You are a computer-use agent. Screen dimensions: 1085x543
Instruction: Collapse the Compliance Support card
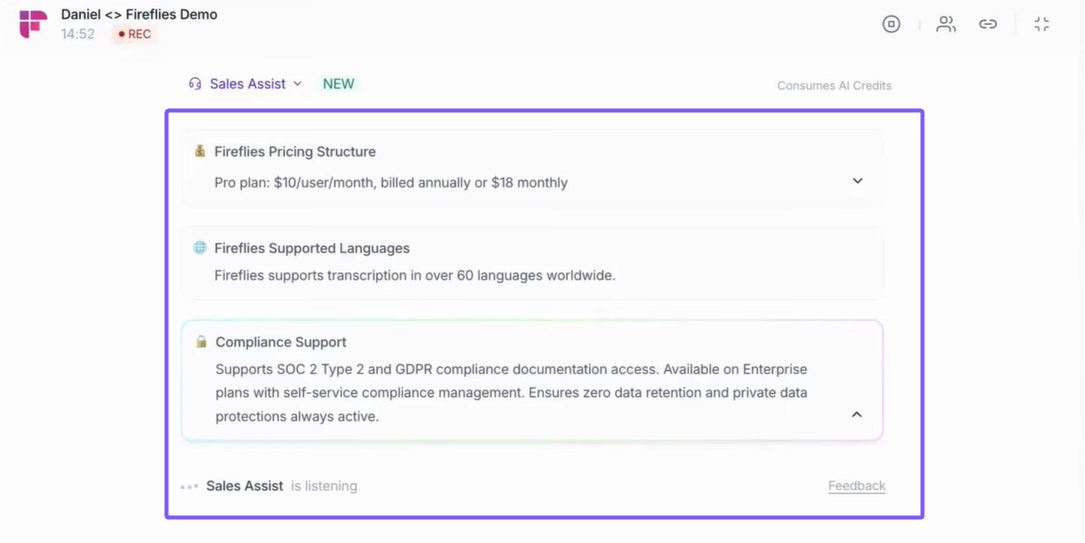[x=856, y=414]
